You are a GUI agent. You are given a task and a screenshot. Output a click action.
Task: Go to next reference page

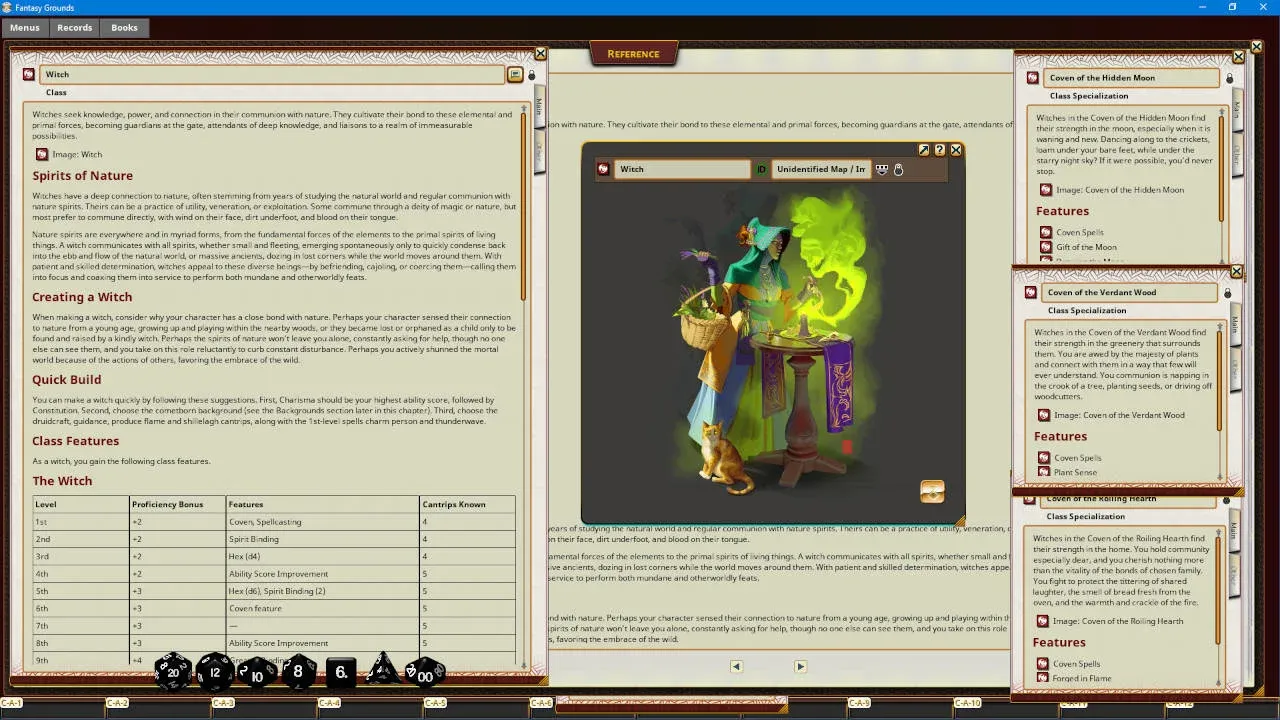click(x=800, y=666)
